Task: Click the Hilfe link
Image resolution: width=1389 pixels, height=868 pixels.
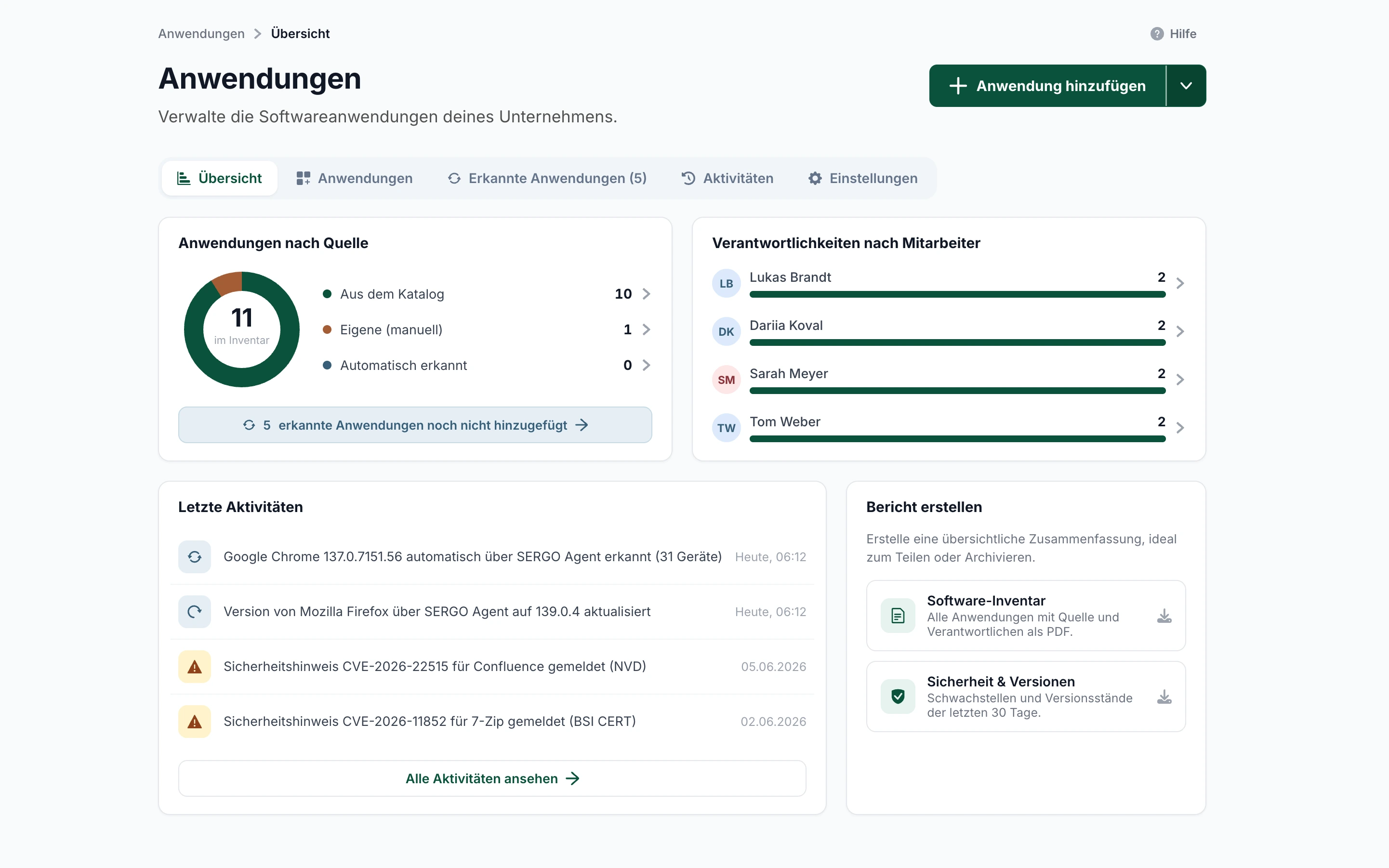Action: [1173, 34]
